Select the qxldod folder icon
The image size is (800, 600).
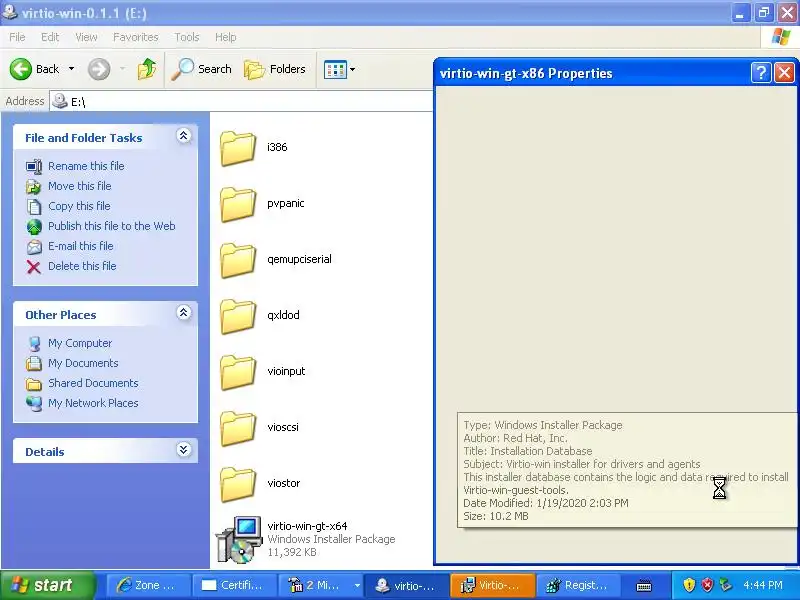(238, 316)
